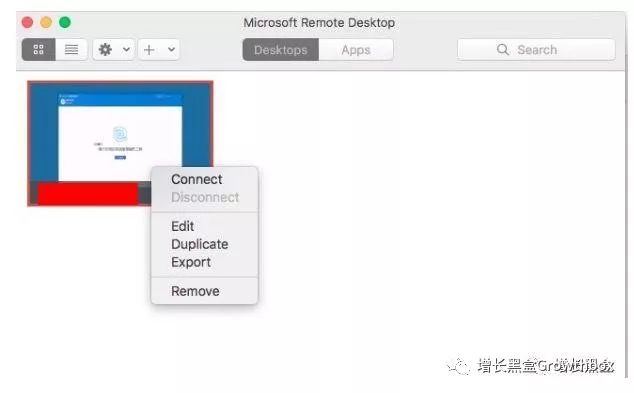Click the green zoom window button

[x=65, y=22]
